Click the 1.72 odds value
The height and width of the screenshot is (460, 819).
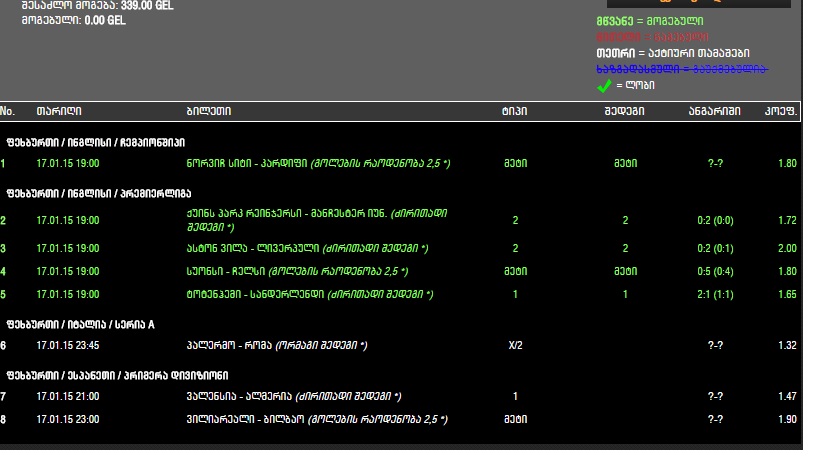[x=787, y=220]
